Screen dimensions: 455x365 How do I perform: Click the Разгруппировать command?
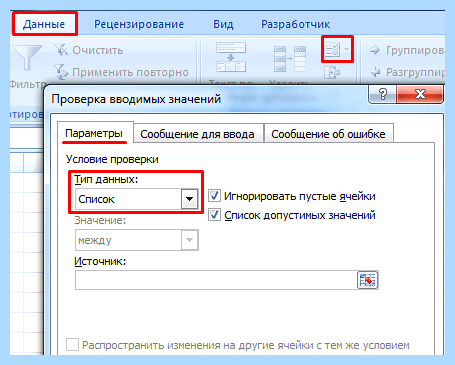click(407, 72)
